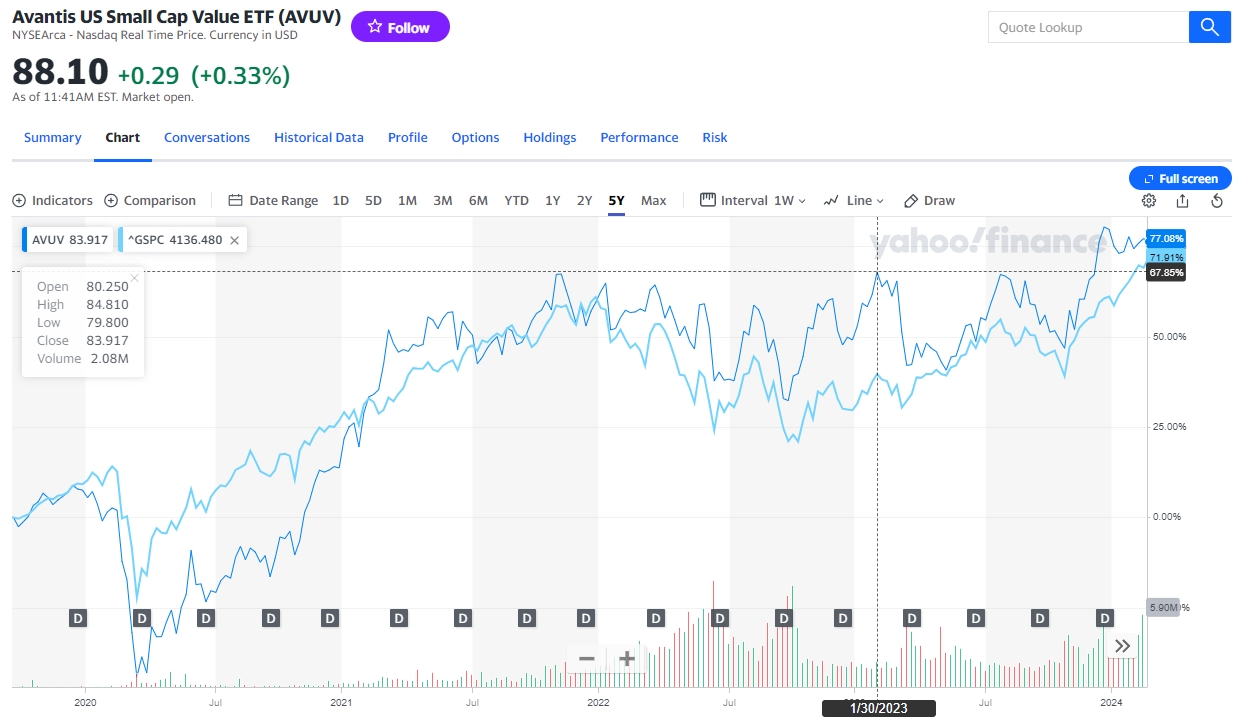Screen dimensions: 1251x725
Task: Go to the Holdings tab
Action: (x=549, y=138)
